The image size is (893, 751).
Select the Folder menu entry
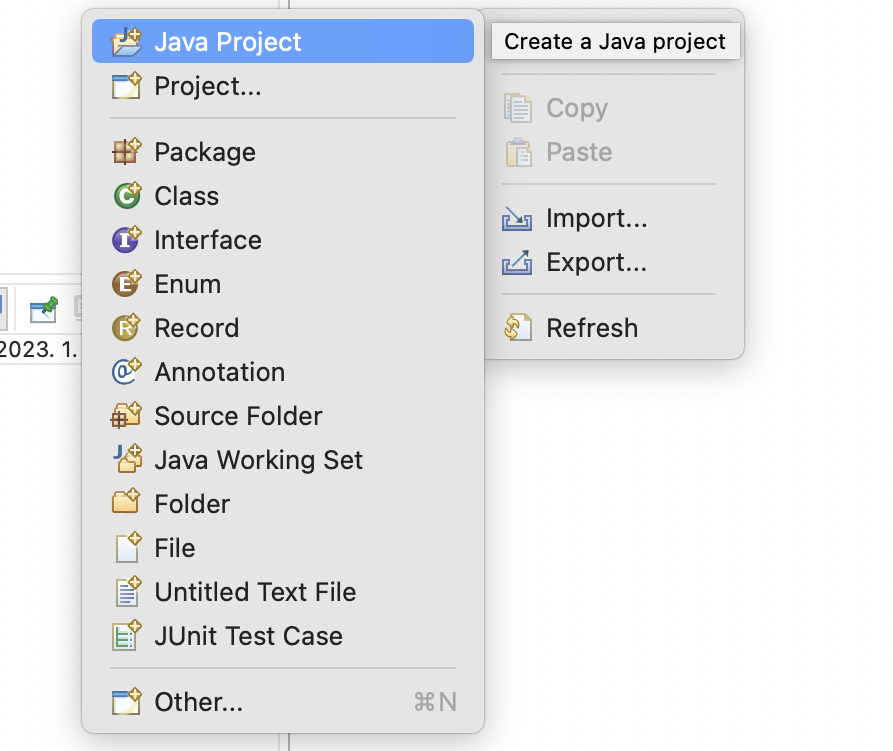[192, 504]
